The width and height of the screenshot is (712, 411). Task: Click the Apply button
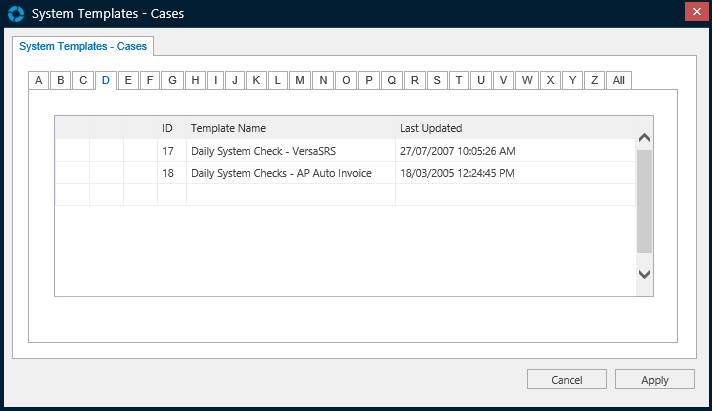(654, 380)
